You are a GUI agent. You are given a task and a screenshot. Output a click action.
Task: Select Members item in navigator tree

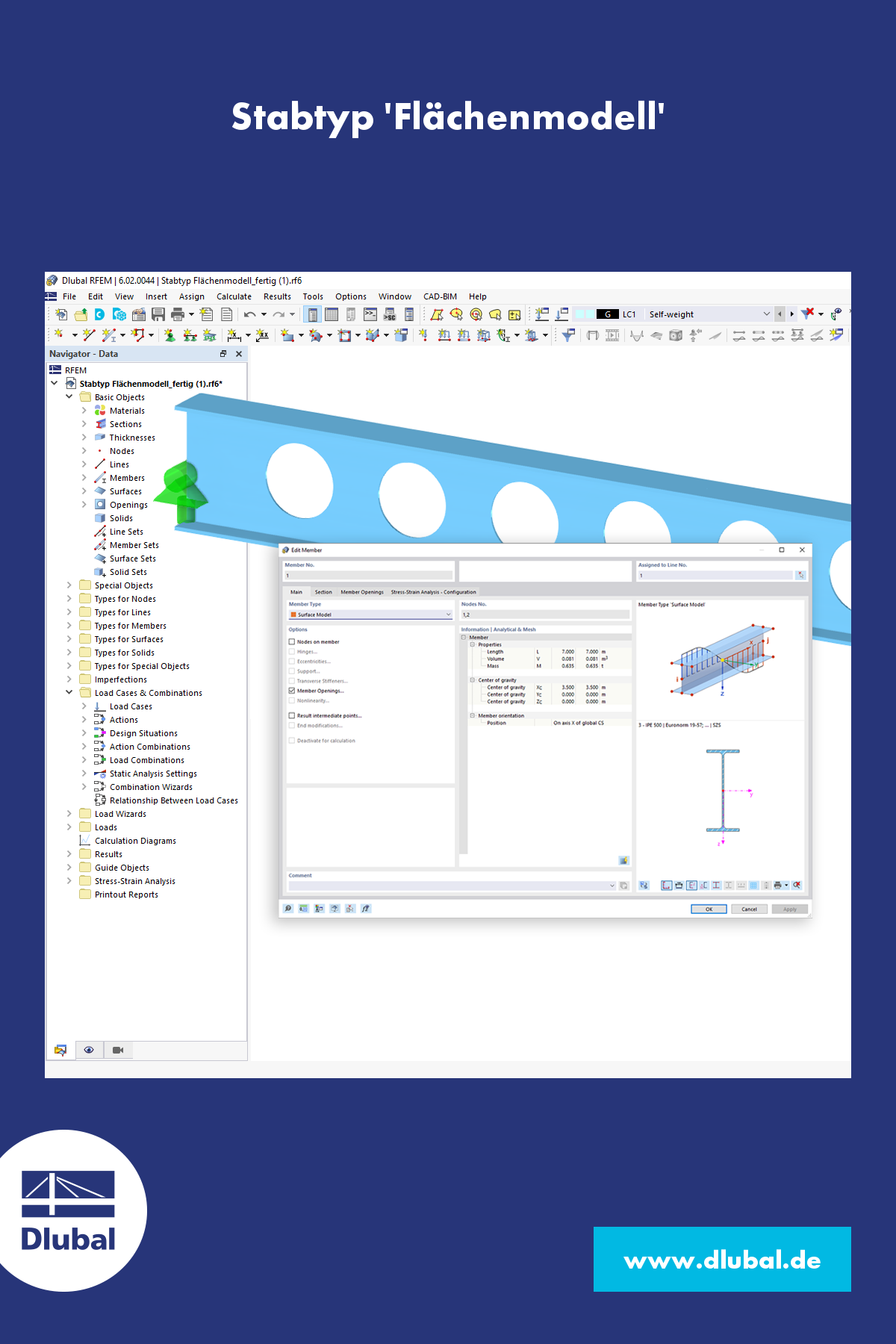coord(127,478)
